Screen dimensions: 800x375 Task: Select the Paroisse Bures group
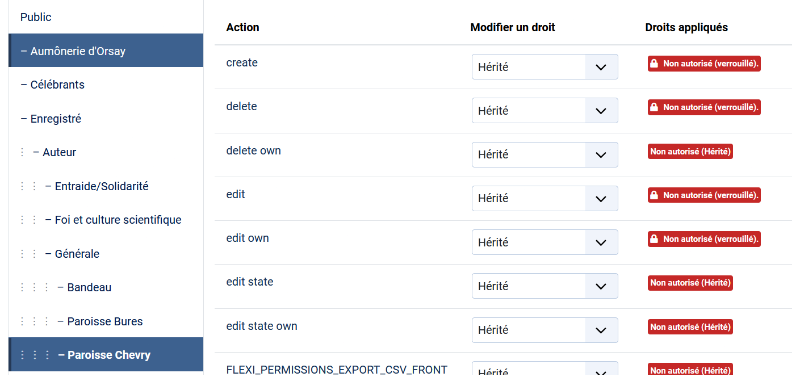(106, 321)
